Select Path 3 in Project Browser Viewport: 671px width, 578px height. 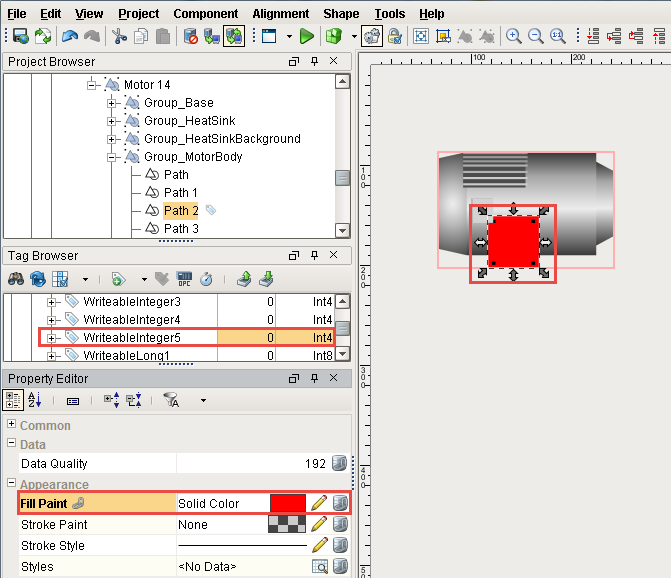point(181,229)
